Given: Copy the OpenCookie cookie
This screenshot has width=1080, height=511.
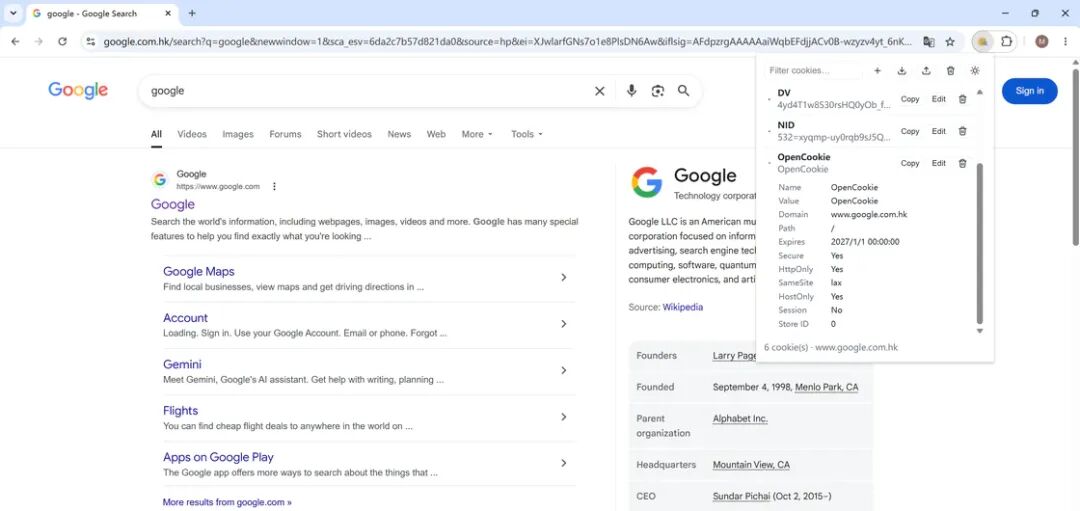Looking at the screenshot, I should pos(910,163).
